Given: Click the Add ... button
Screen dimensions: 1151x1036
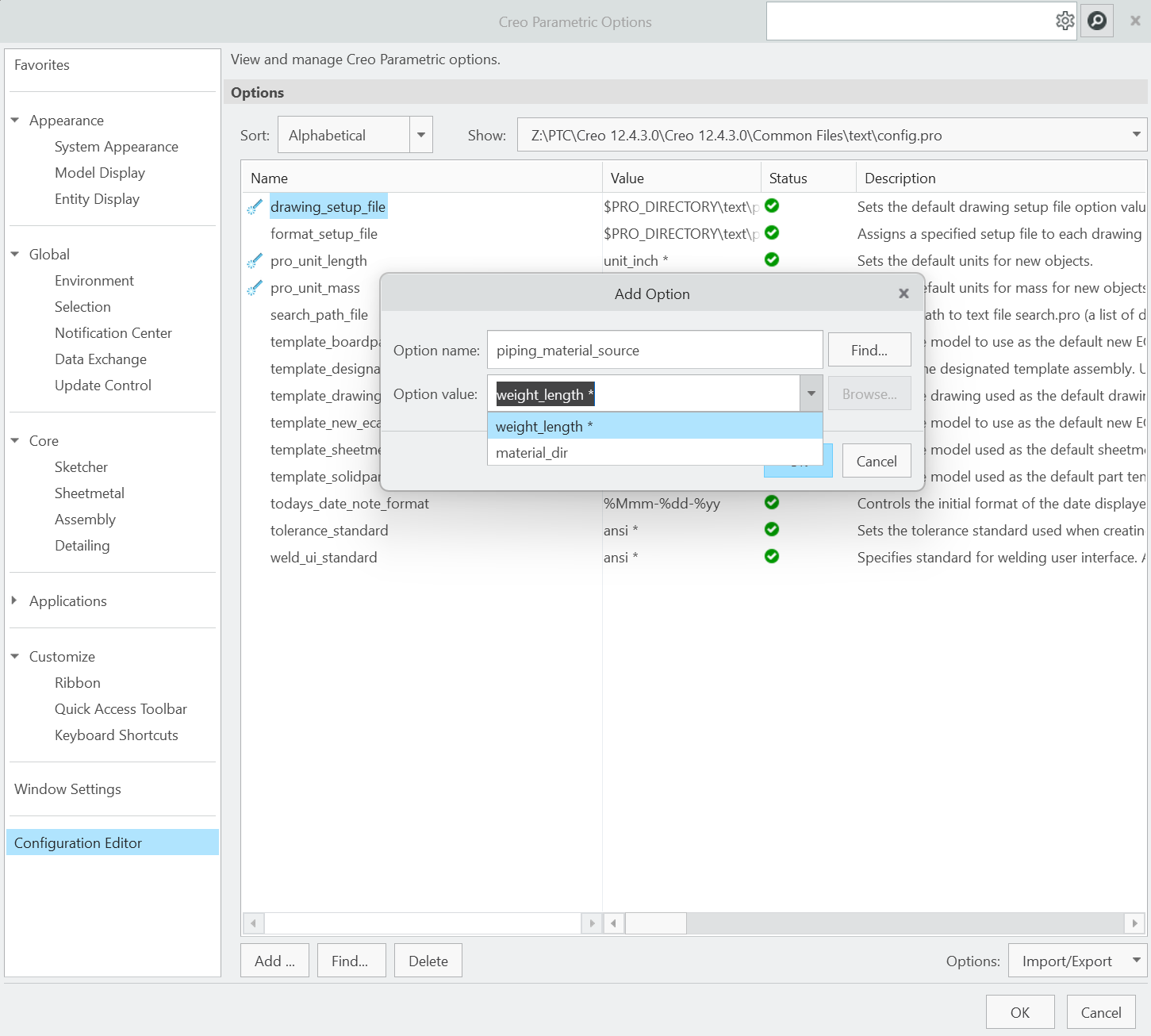Looking at the screenshot, I should (274, 961).
